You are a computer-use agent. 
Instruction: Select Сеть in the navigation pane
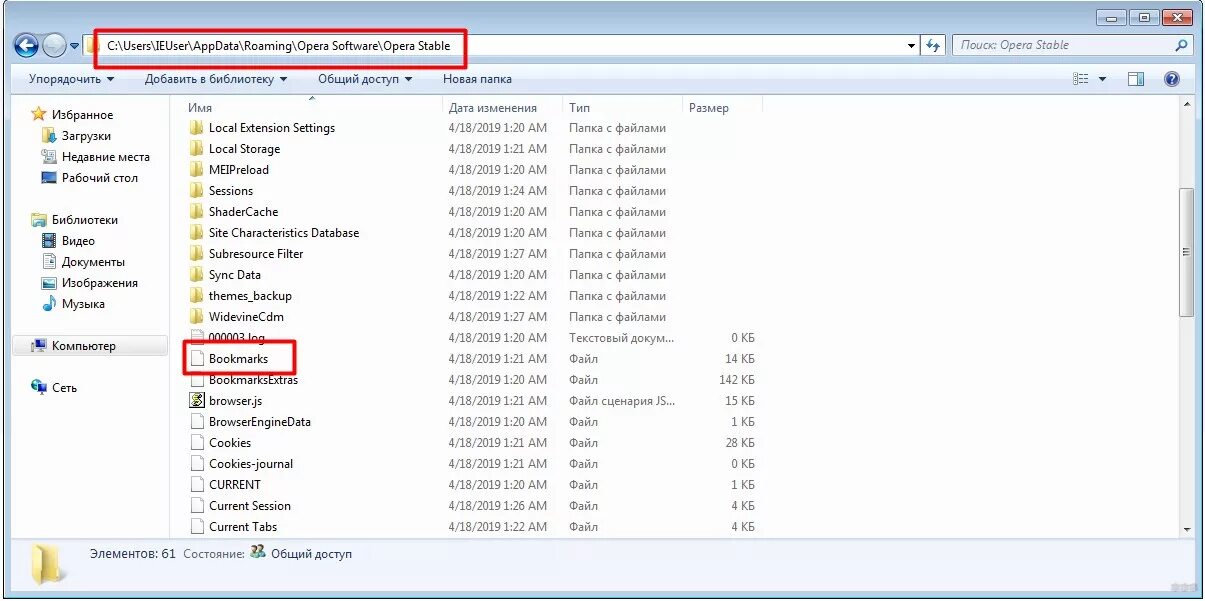(x=64, y=388)
